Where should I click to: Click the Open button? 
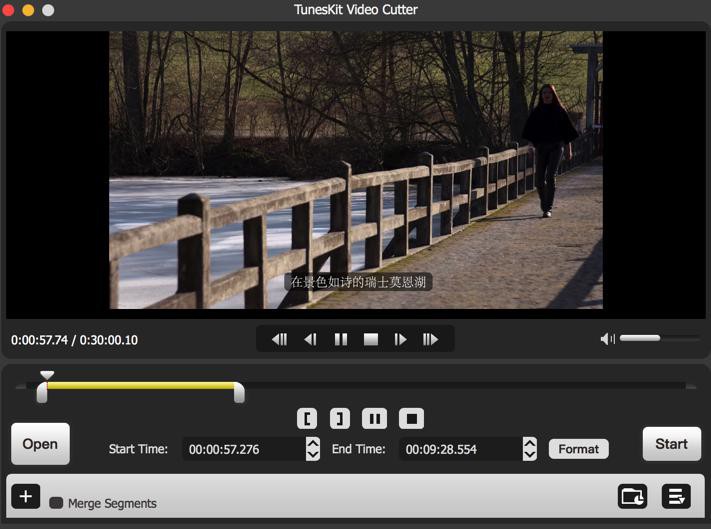[x=40, y=444]
